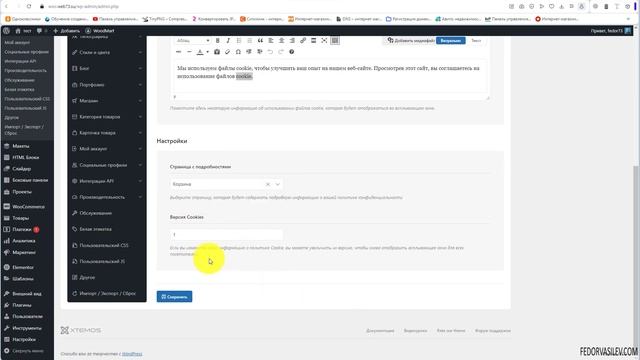Screen dimensions: 640x360
Task: Switch to the Текст editor tab
Action: coord(476,40)
